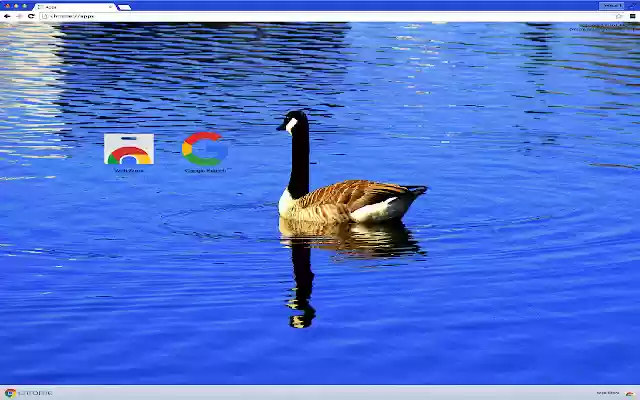Open the Google Search app icon

click(204, 149)
